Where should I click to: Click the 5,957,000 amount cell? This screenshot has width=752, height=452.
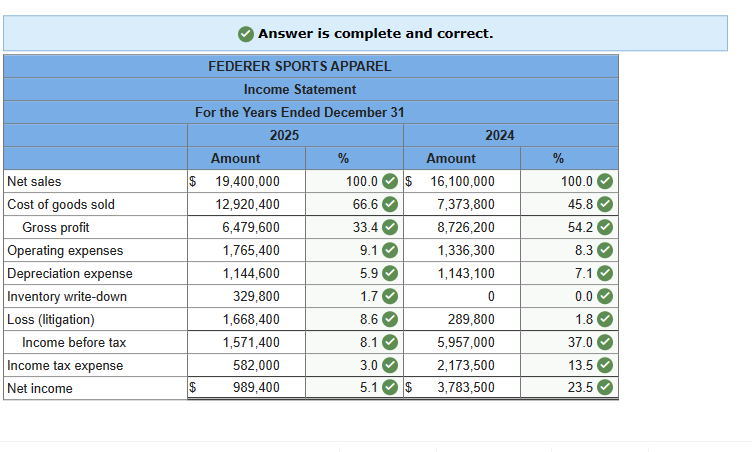click(462, 343)
